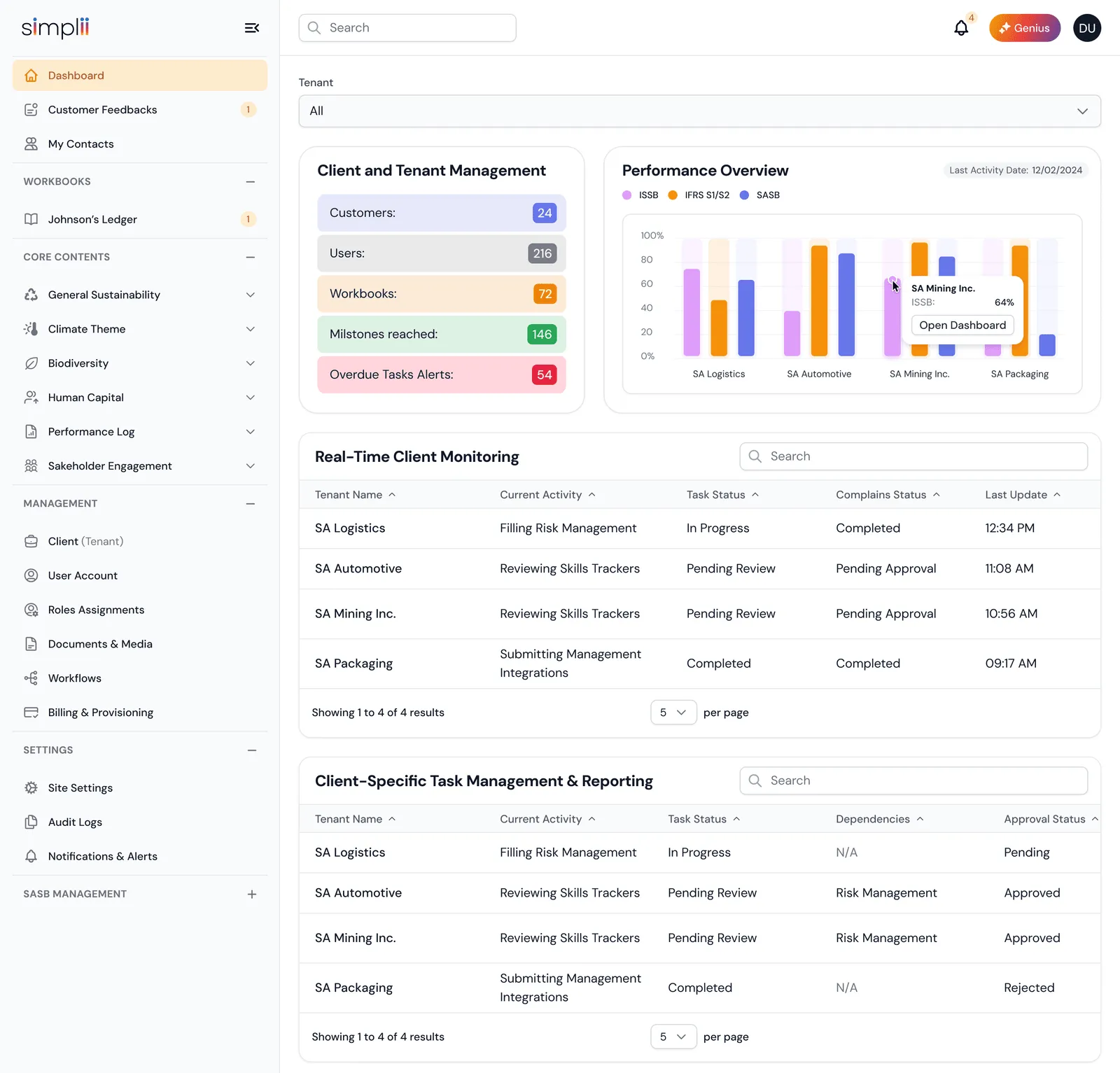Viewport: 1120px width, 1073px height.
Task: Click the My Contacts icon
Action: (31, 144)
